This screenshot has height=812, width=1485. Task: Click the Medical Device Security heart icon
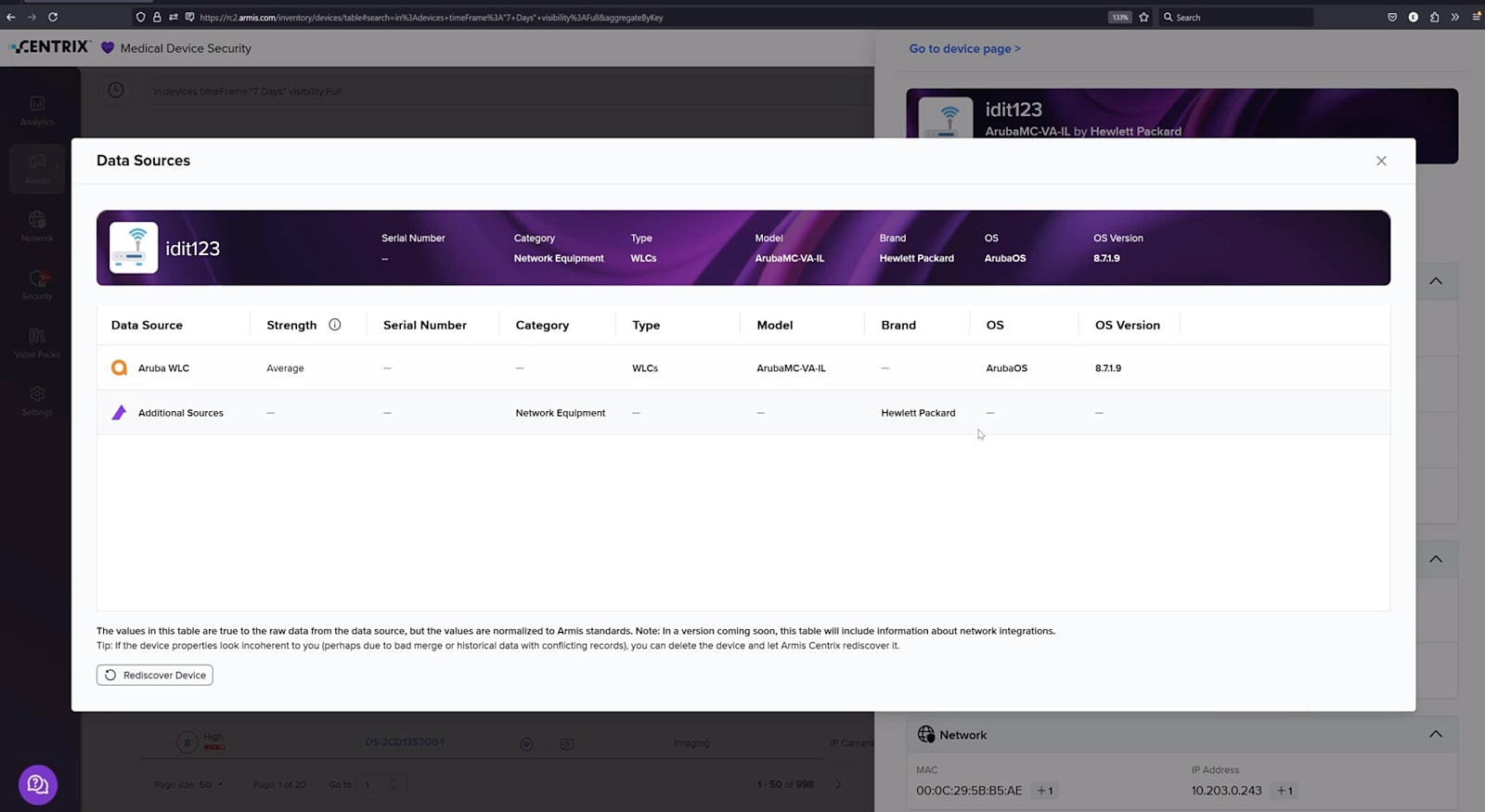[x=108, y=47]
